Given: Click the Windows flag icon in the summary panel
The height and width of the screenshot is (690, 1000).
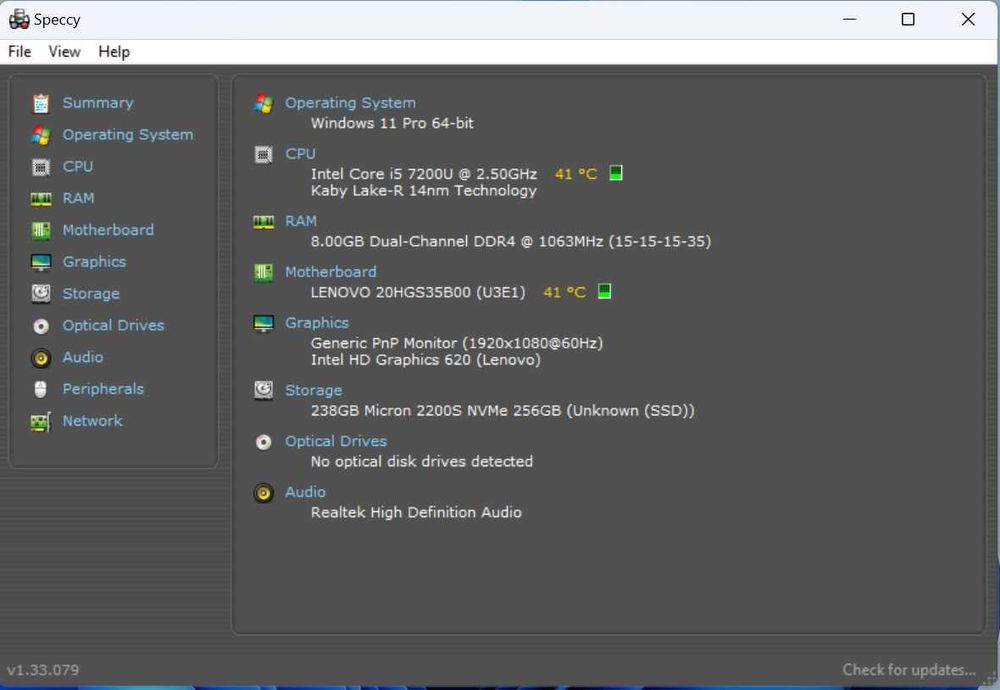Looking at the screenshot, I should coord(263,103).
